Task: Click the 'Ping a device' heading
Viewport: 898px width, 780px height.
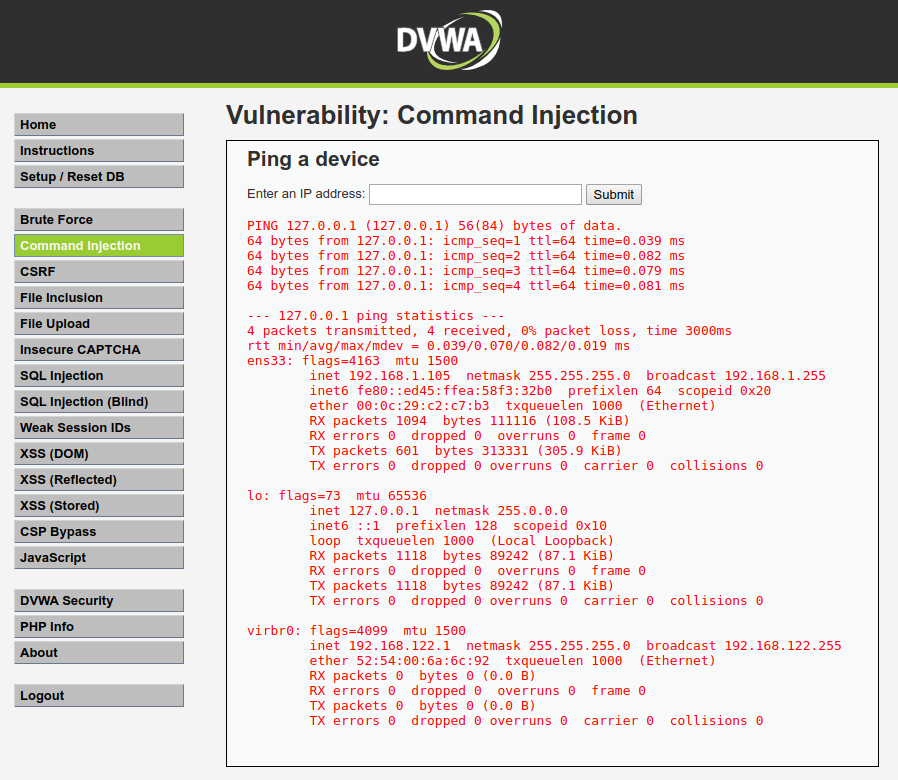Action: tap(313, 159)
